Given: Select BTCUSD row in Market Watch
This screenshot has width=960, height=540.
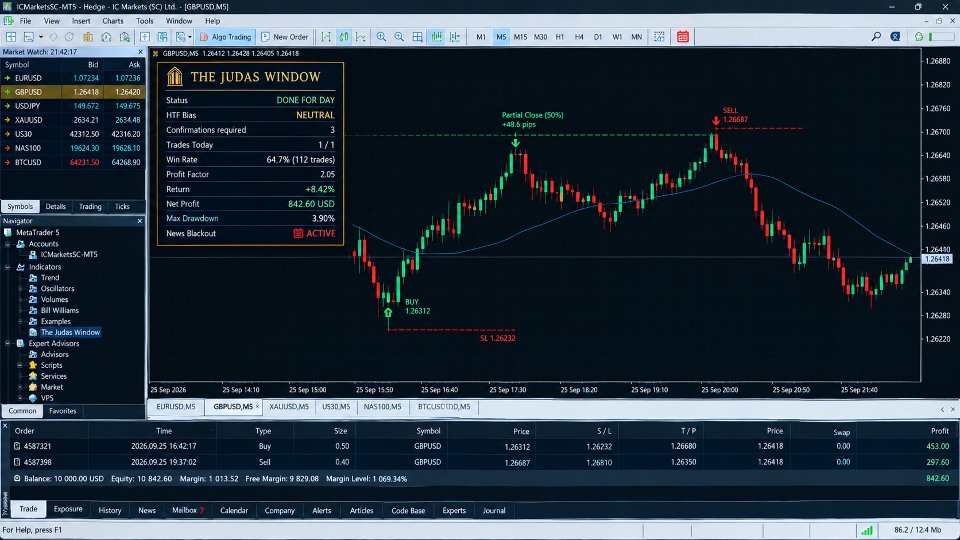Looking at the screenshot, I should (x=73, y=162).
